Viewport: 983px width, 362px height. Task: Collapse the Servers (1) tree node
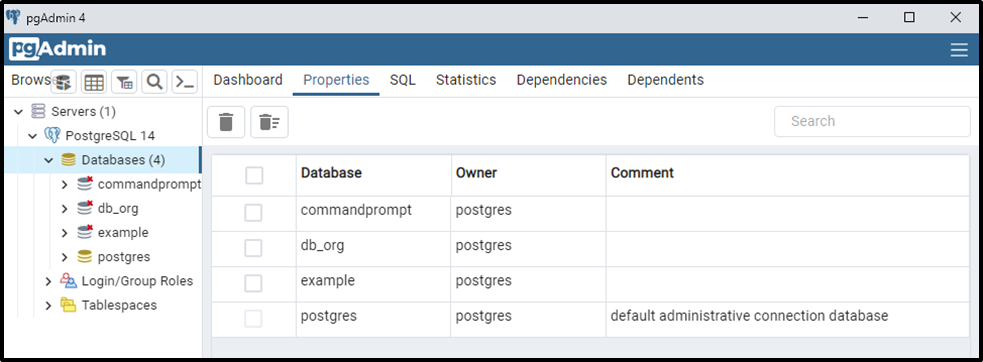(19, 112)
